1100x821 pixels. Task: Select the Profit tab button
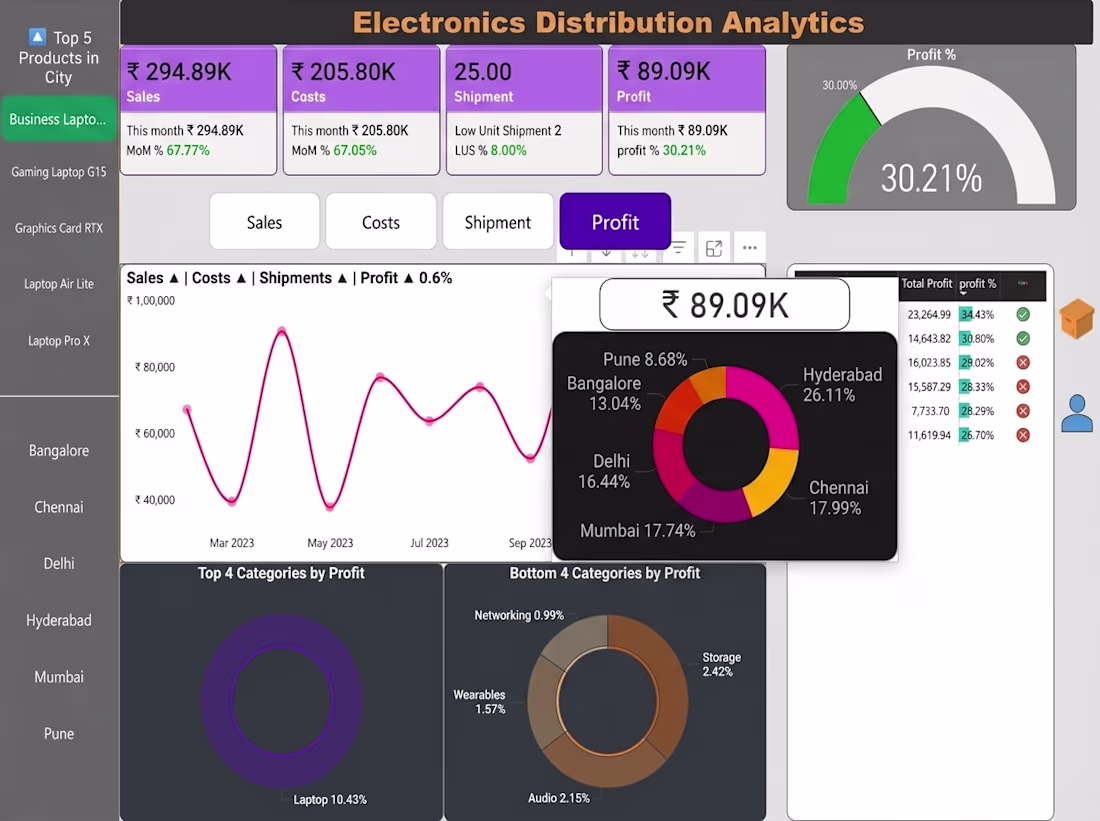[x=615, y=222]
